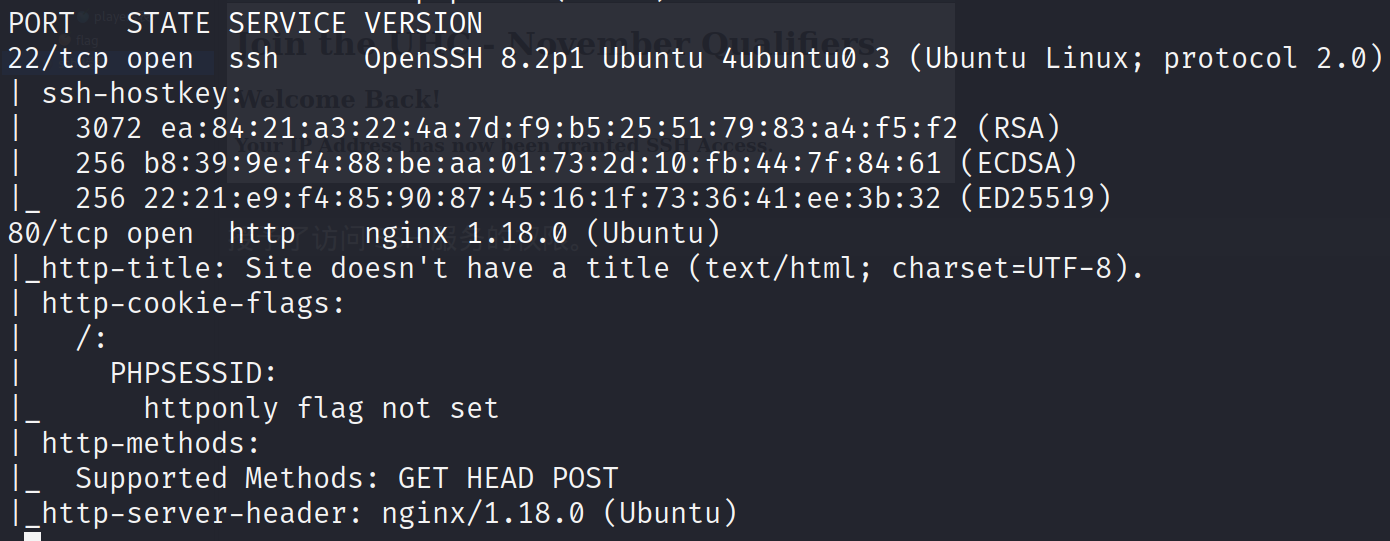Click the httponly flag not set text

coord(321,408)
